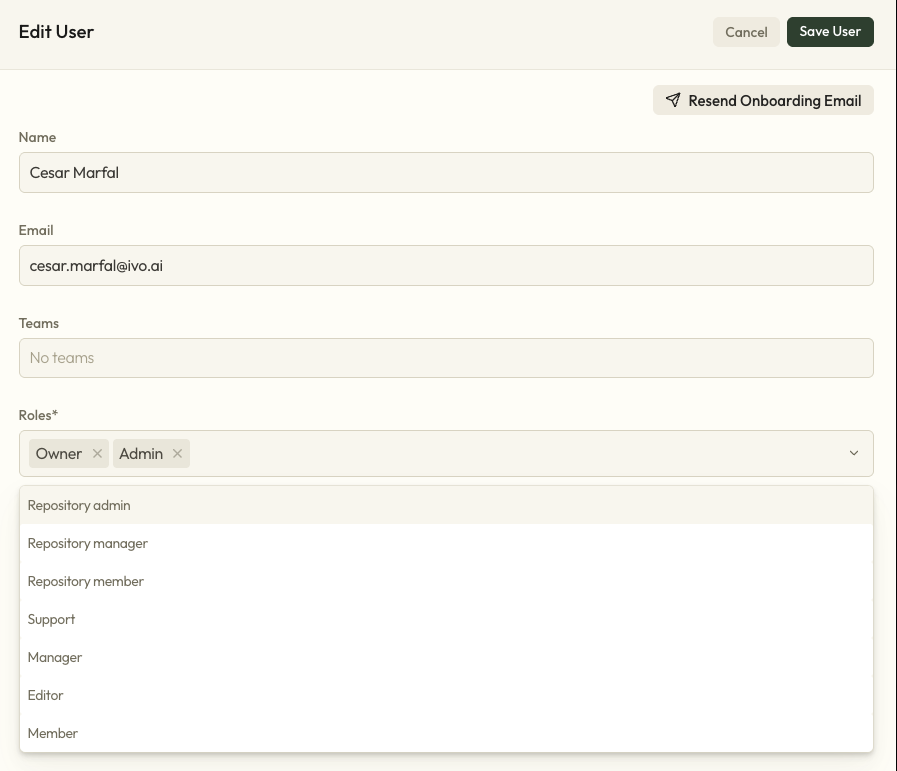This screenshot has height=771, width=897.
Task: Select the Member role option
Action: tap(53, 734)
